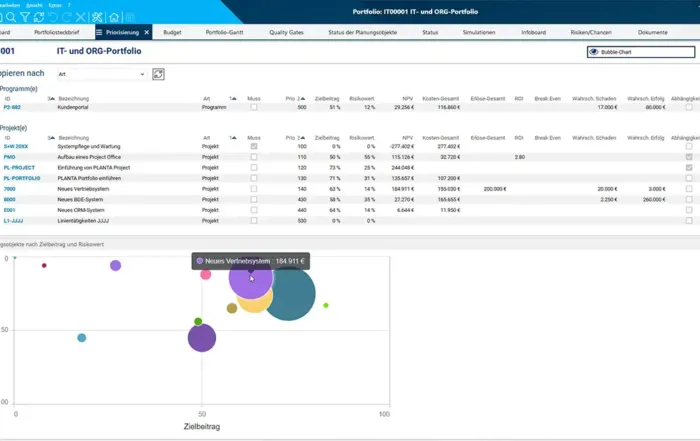Toggle Muss checkbox for Einführung von PLANTA Project
Viewport: 700px width, 441px height.
click(x=254, y=168)
